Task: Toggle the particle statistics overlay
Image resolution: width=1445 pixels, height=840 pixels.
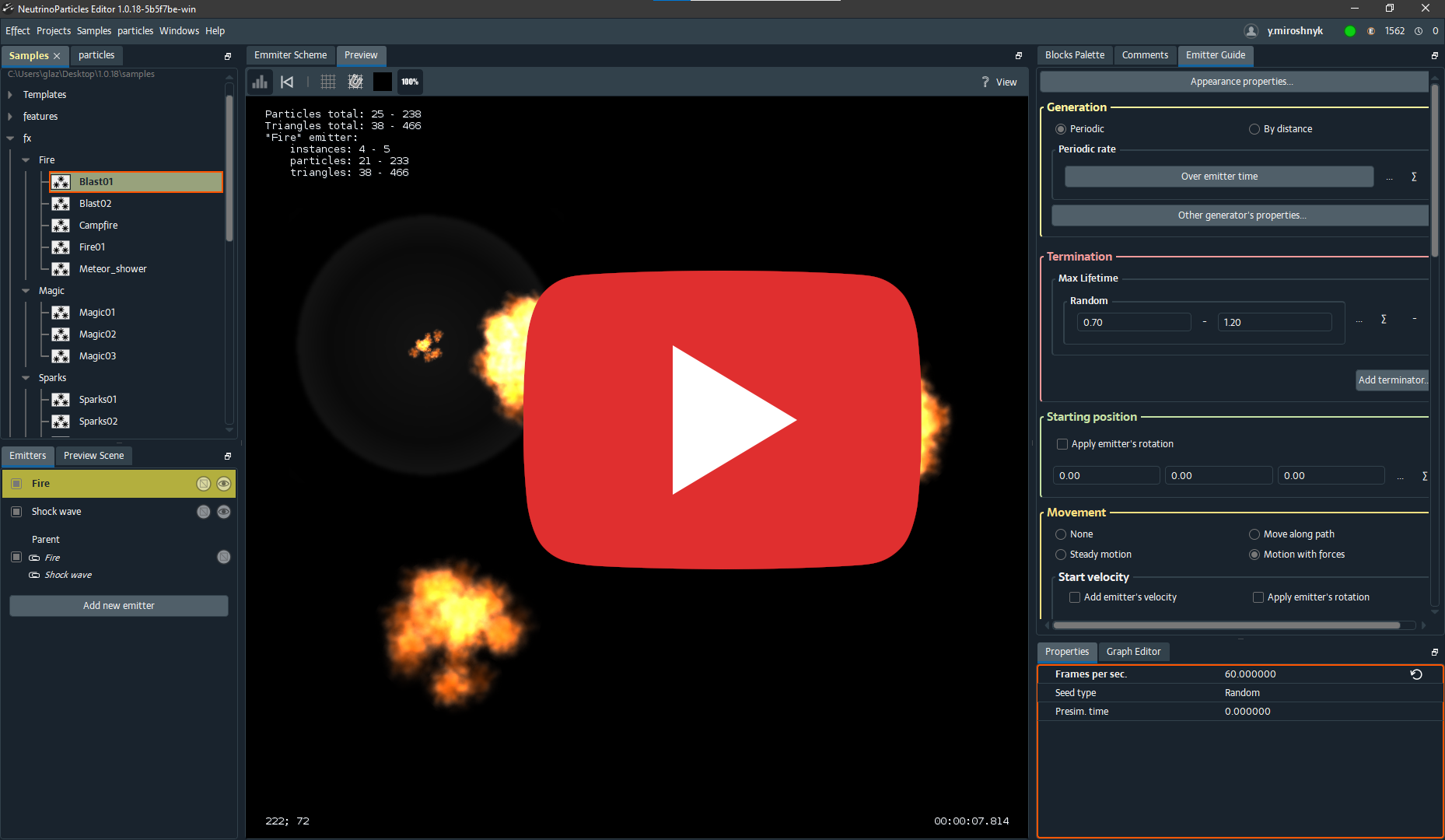Action: point(260,81)
